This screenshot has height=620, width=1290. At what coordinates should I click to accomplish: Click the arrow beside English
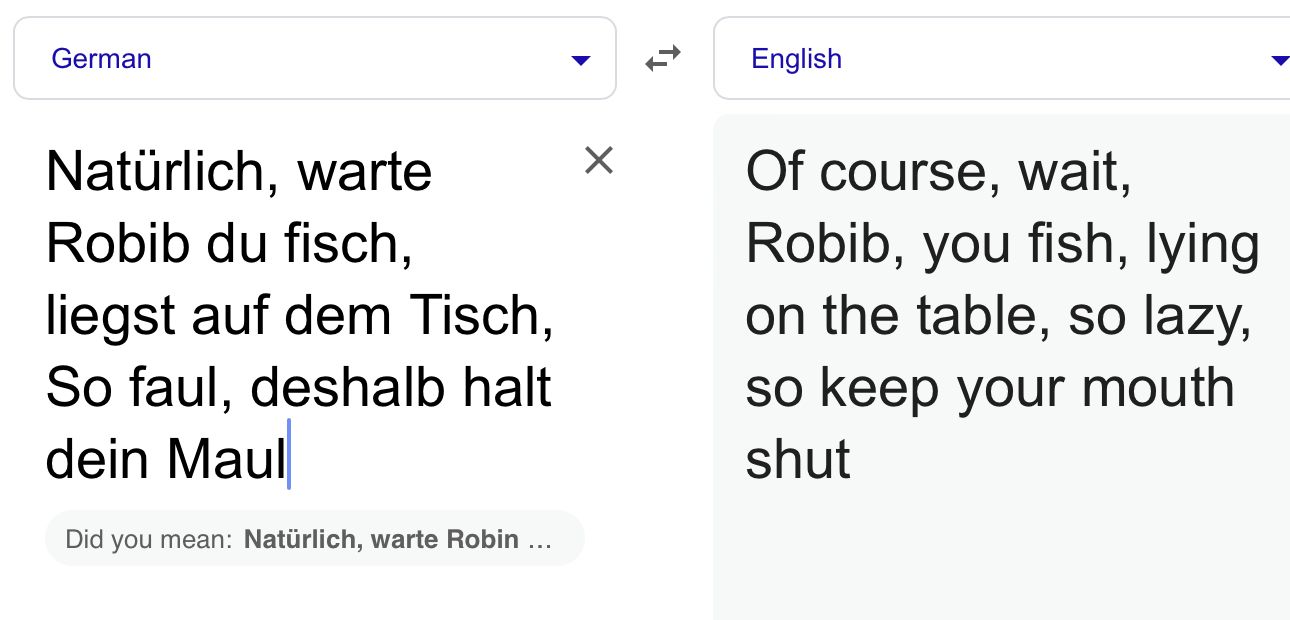[x=1279, y=60]
